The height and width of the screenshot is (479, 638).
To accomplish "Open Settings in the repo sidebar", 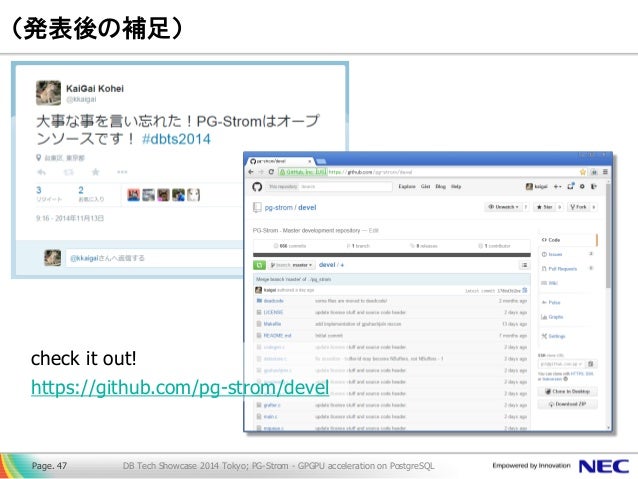I will point(553,336).
